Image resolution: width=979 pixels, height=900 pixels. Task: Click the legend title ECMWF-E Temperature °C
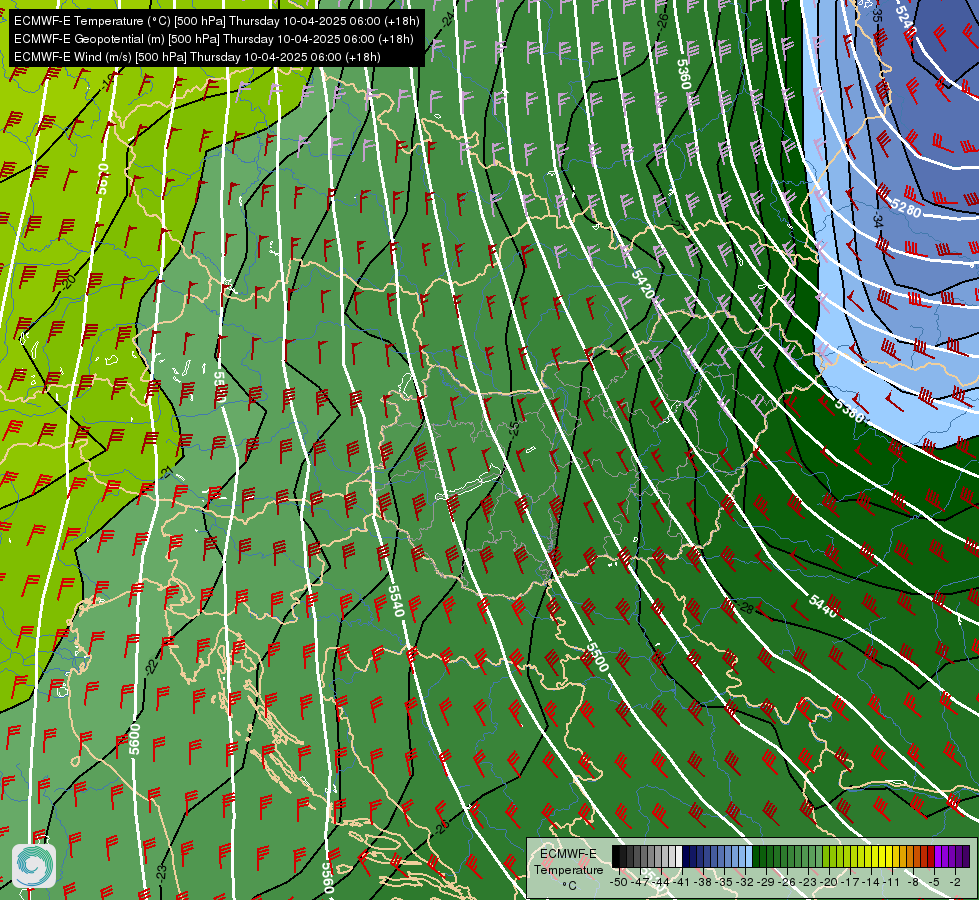coord(569,869)
